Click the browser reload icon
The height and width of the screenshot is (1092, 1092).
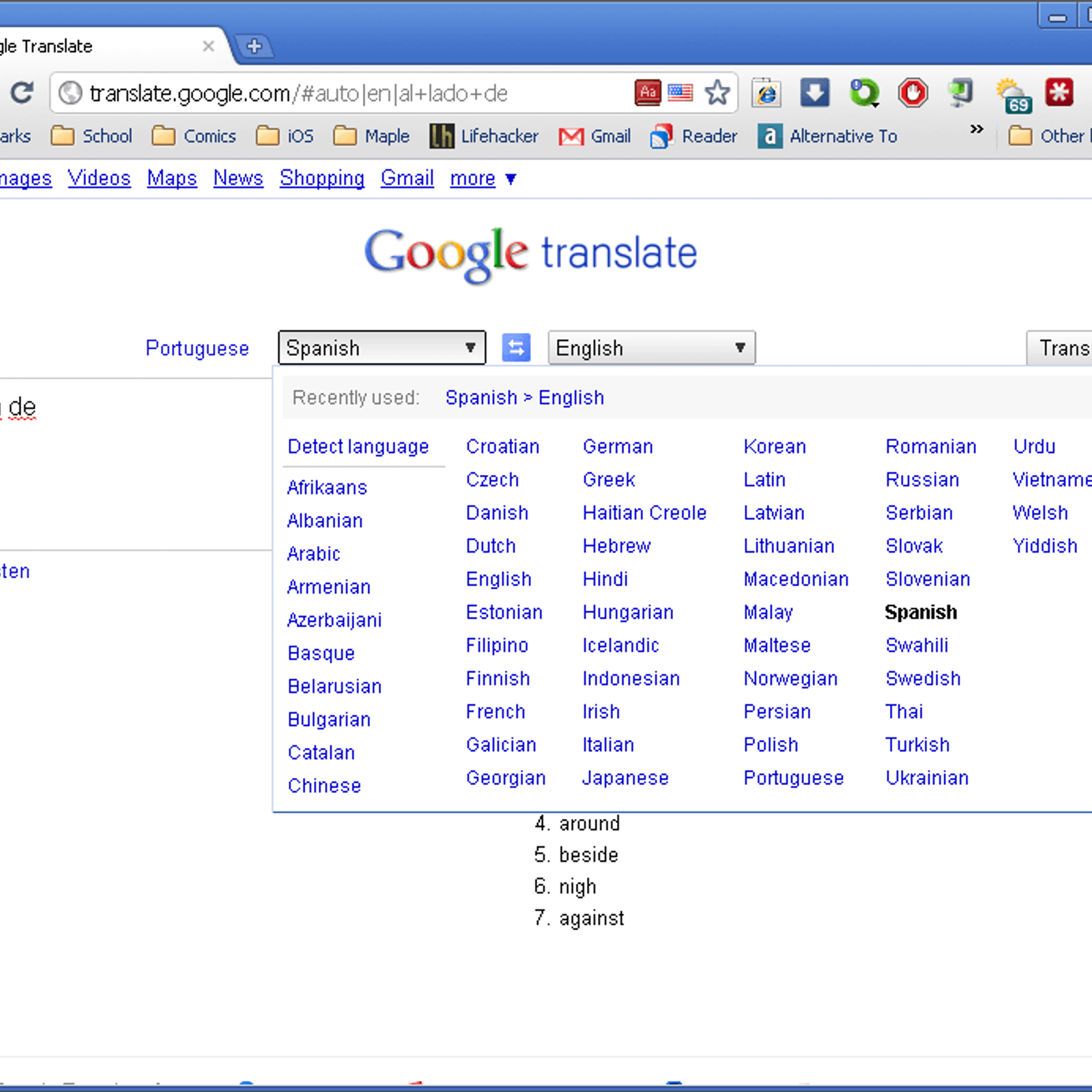click(x=21, y=93)
